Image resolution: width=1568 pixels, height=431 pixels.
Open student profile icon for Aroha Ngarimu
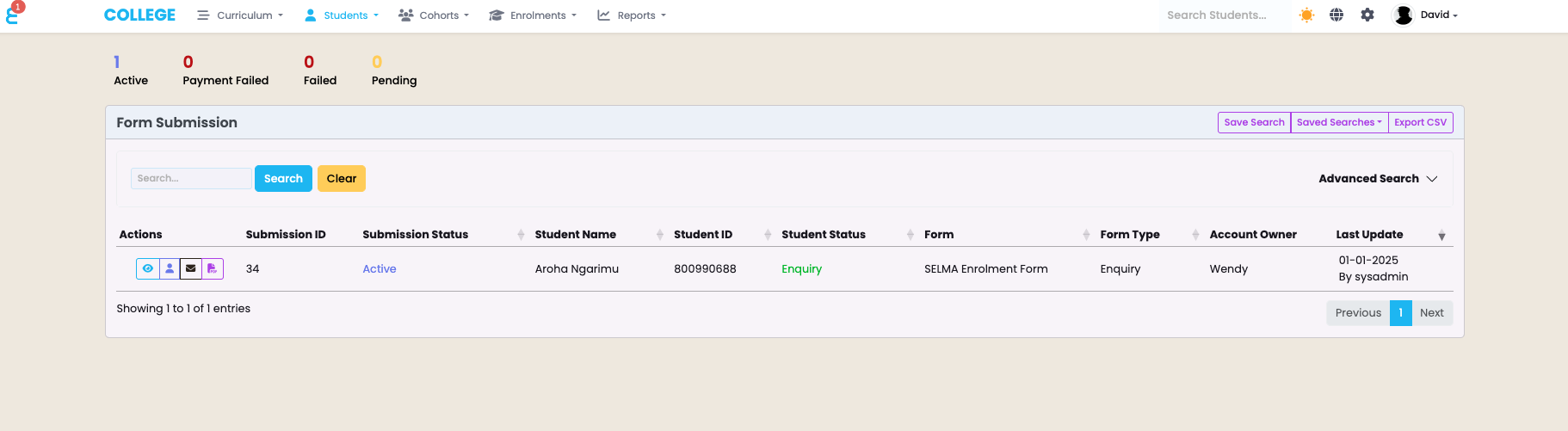tap(170, 268)
